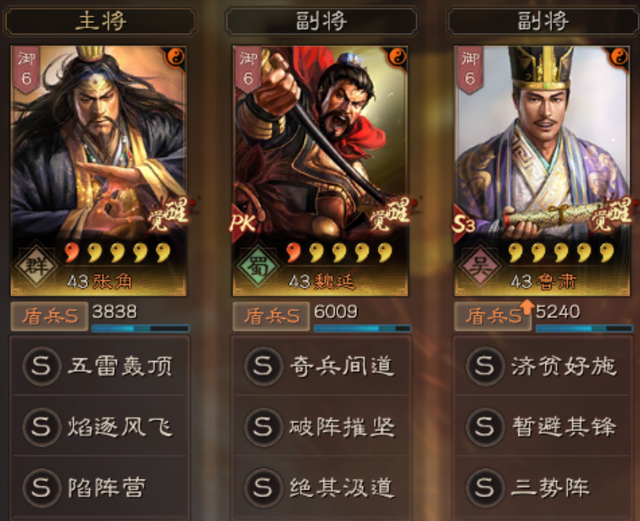Image resolution: width=640 pixels, height=521 pixels.
Task: Click the troop upgrade arrow beside 5240
Action: coord(527,307)
